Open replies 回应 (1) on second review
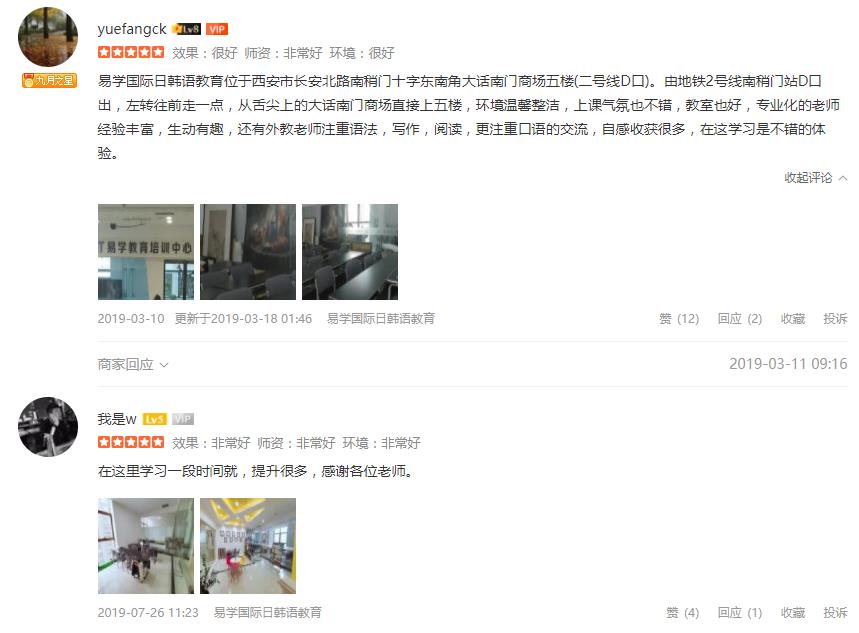The width and height of the screenshot is (859, 633). [740, 613]
